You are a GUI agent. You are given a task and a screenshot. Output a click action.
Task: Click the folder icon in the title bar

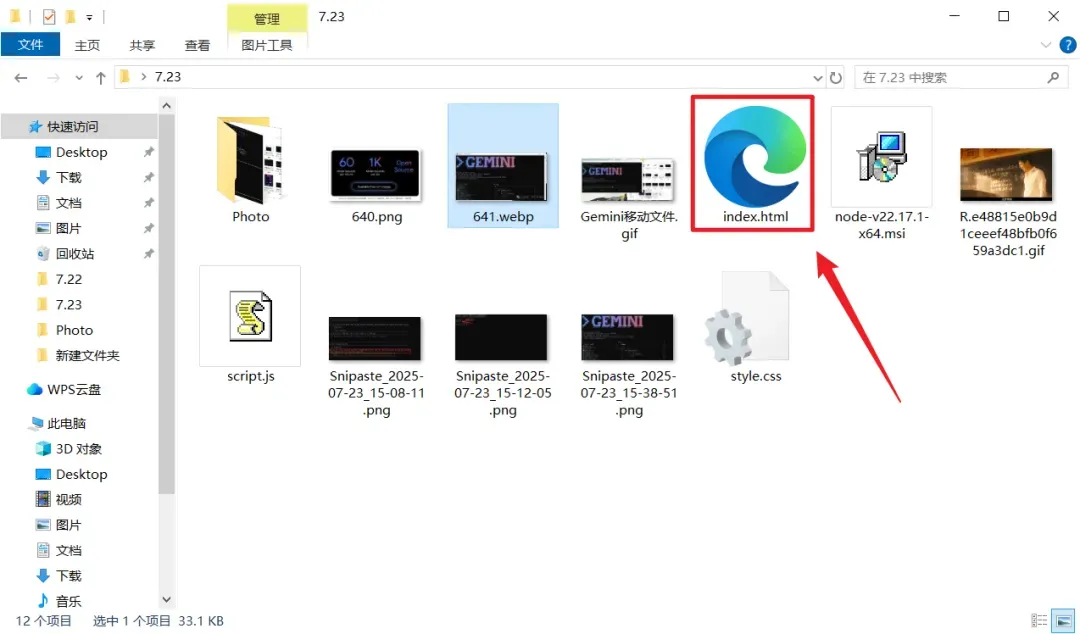15,16
